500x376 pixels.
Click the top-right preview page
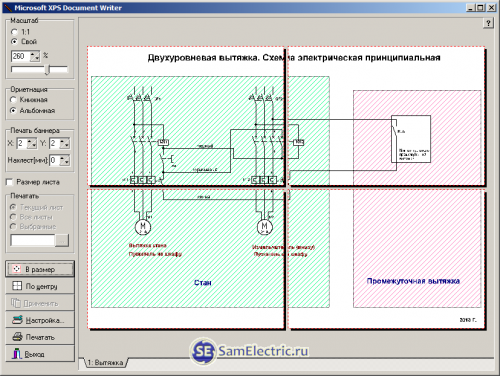pyautogui.click(x=386, y=116)
